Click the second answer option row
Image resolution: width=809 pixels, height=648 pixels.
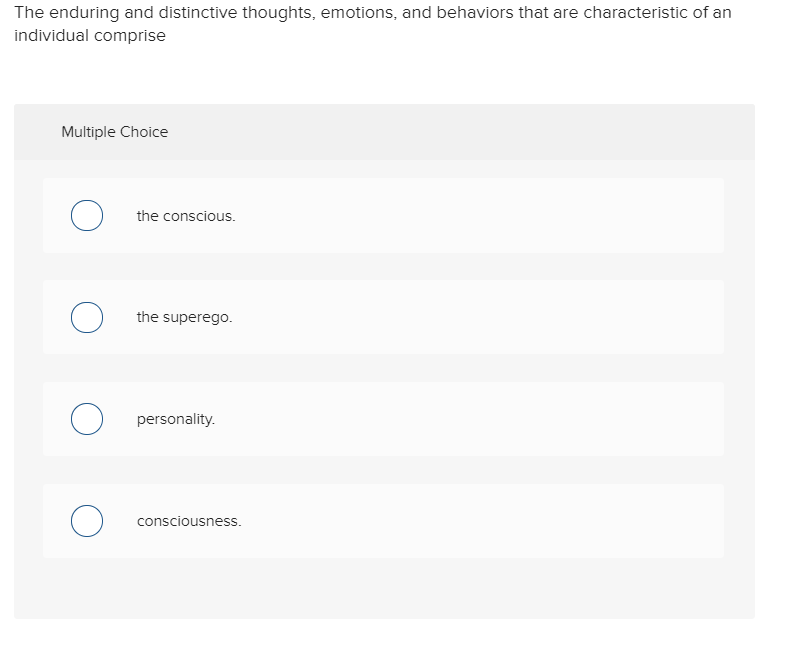coord(384,317)
